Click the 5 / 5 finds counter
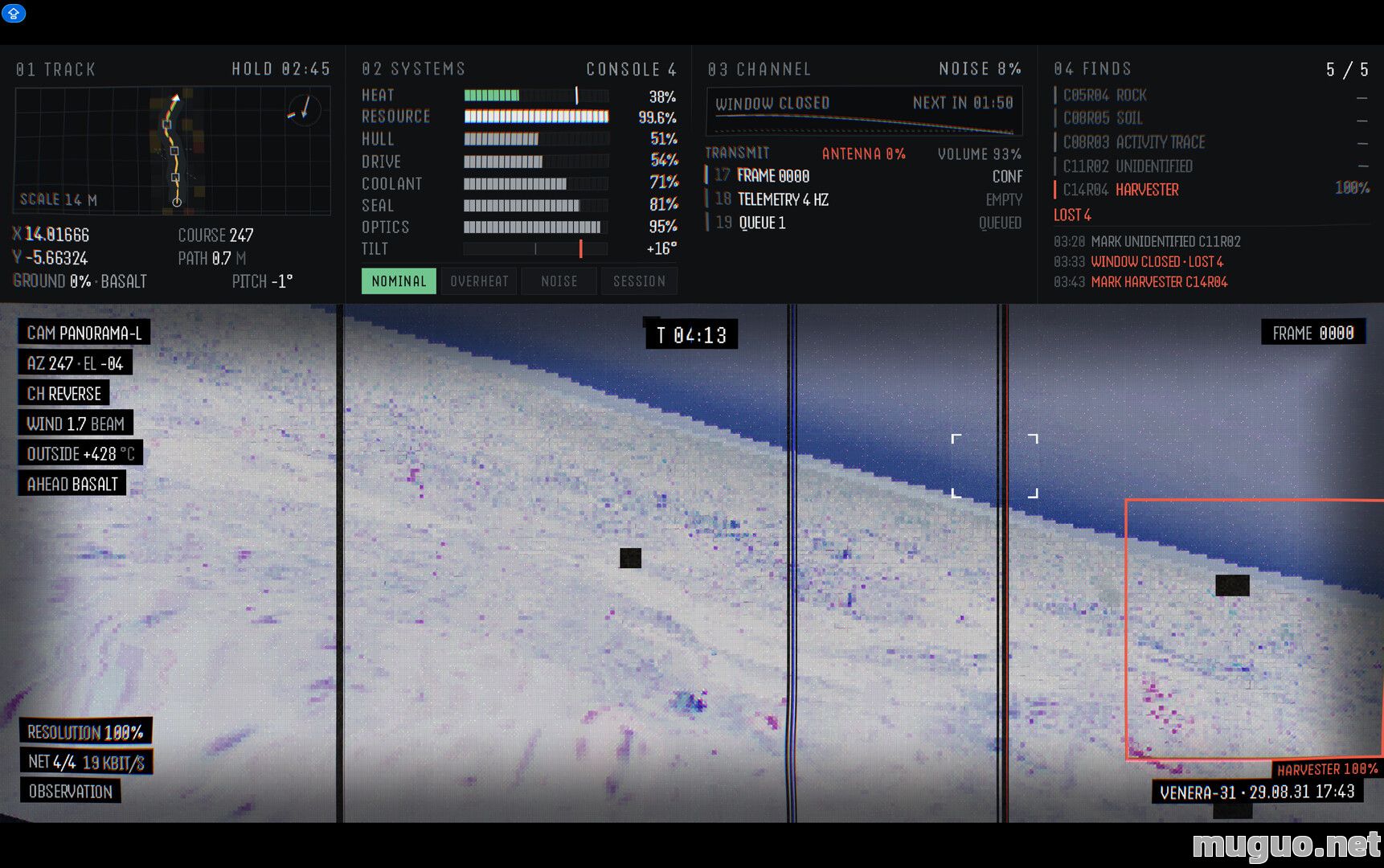Viewport: 1384px width, 868px height. [1347, 70]
